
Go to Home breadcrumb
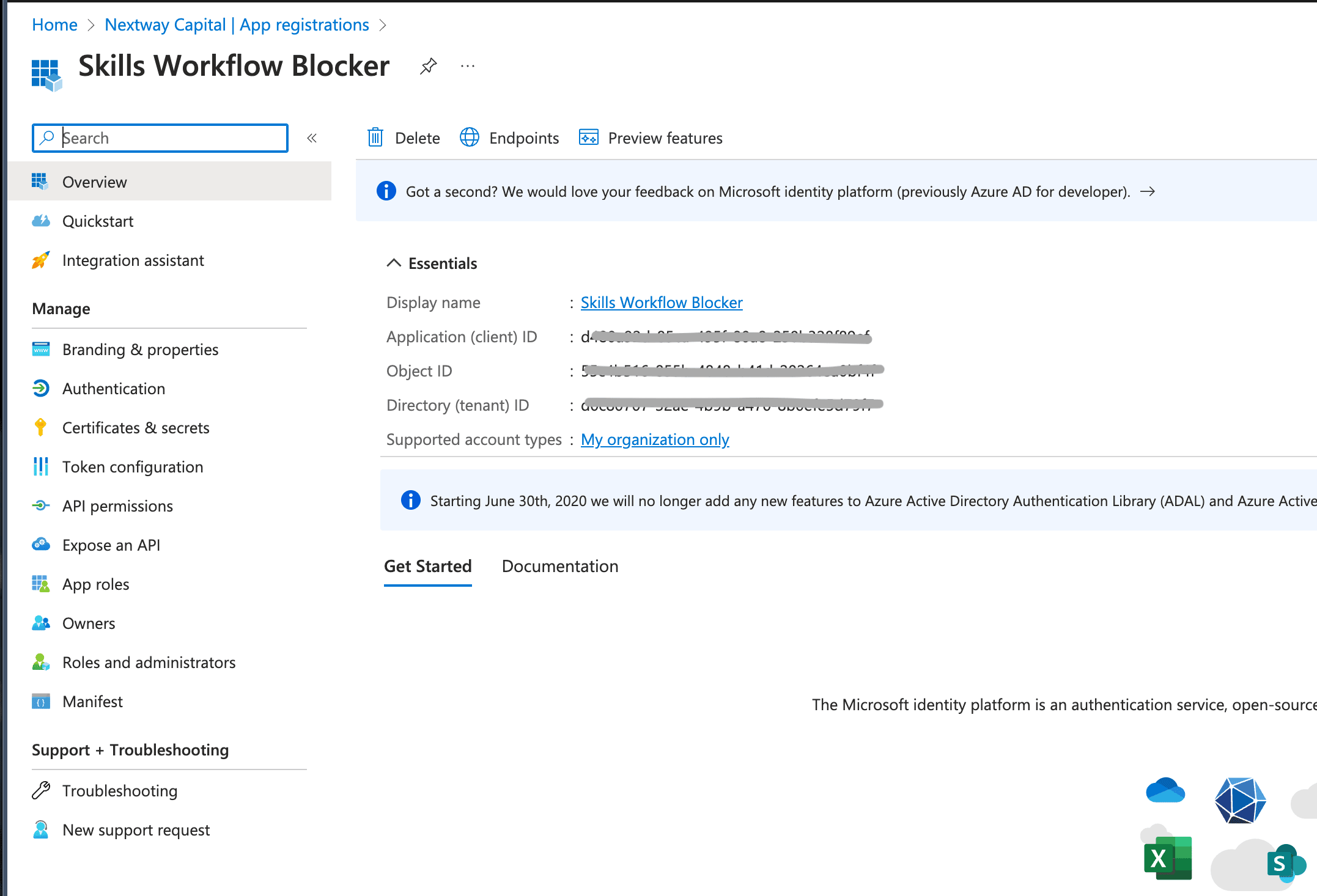(x=54, y=24)
